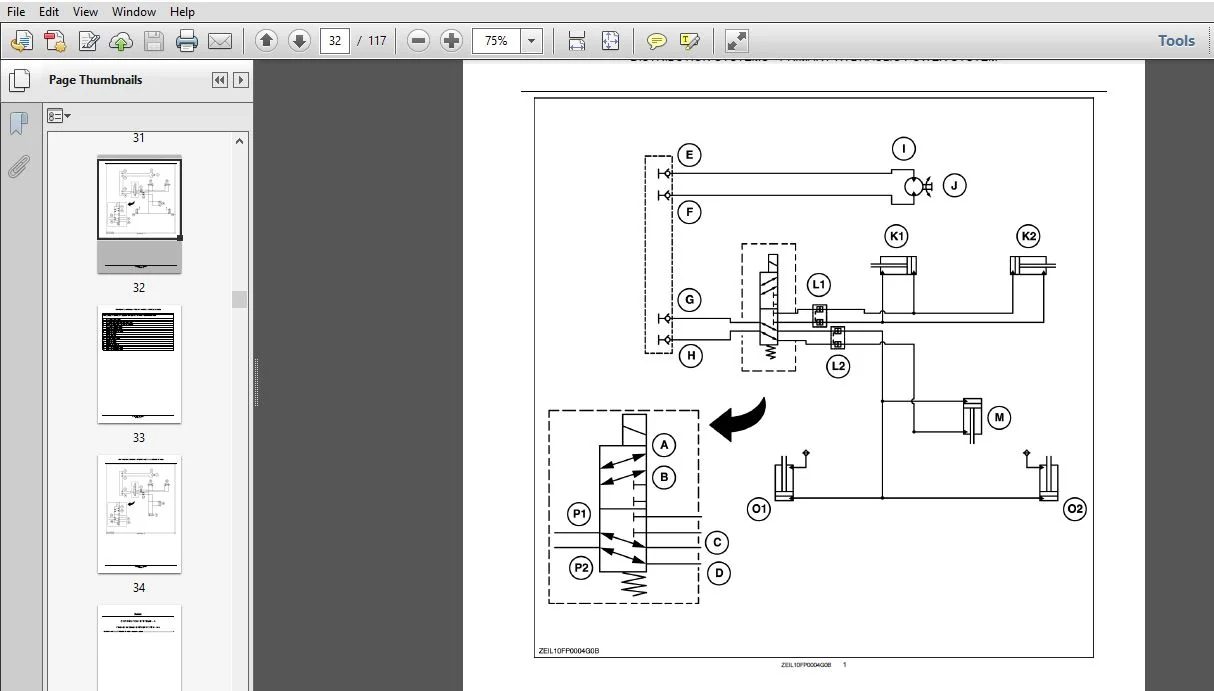Go to previous page with up arrow
The height and width of the screenshot is (691, 1214).
(x=266, y=41)
